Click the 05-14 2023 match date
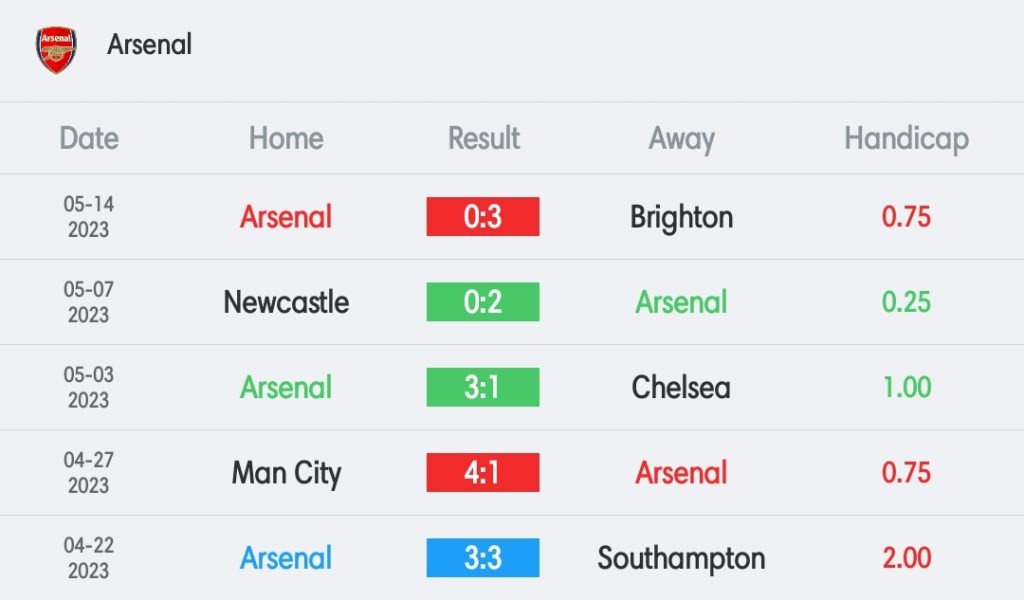This screenshot has width=1024, height=600. (x=89, y=217)
